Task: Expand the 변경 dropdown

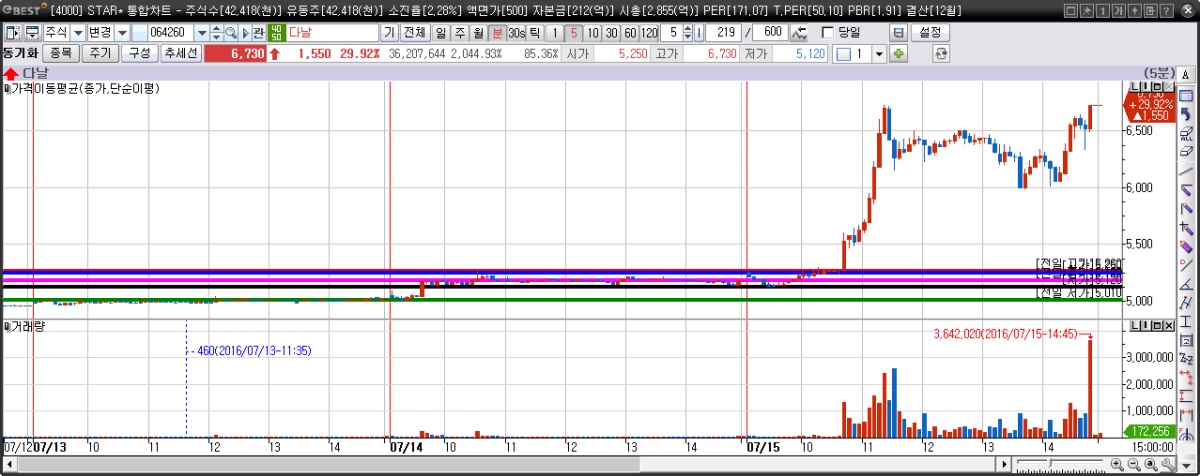Action: click(122, 32)
